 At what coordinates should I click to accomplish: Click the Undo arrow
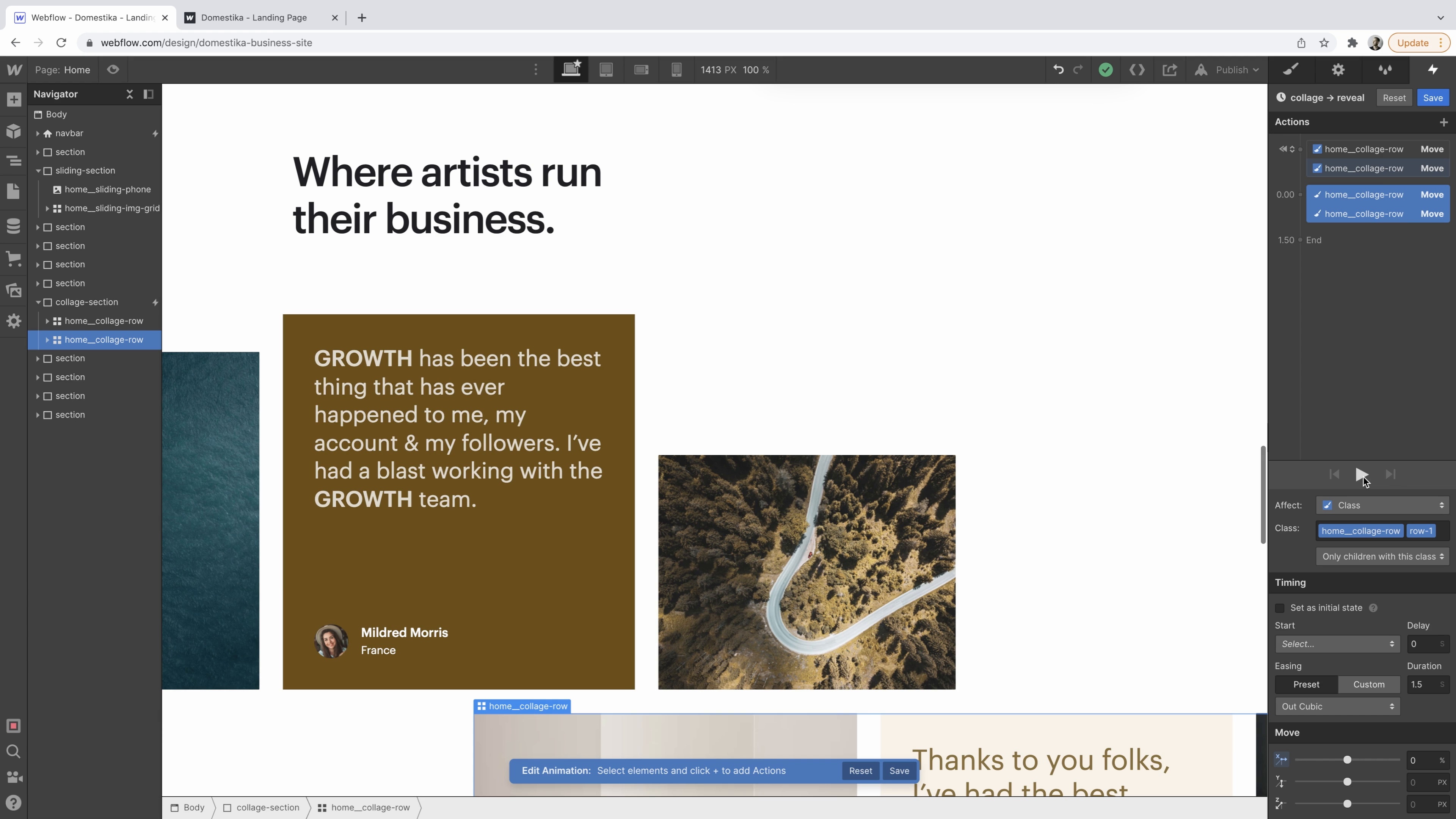pyautogui.click(x=1059, y=69)
